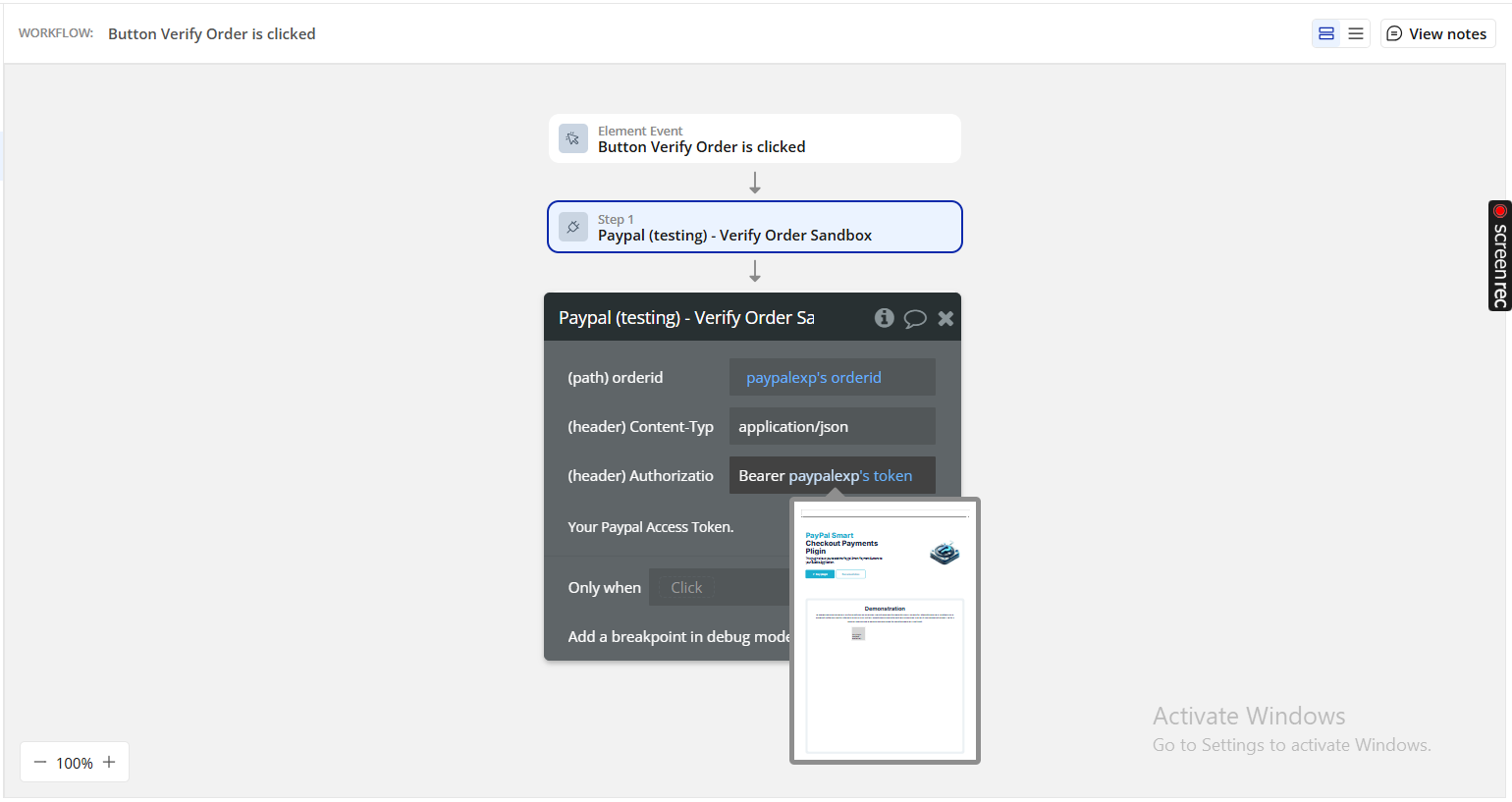Zoom in with the plus icon
The image size is (1512, 802).
(109, 762)
